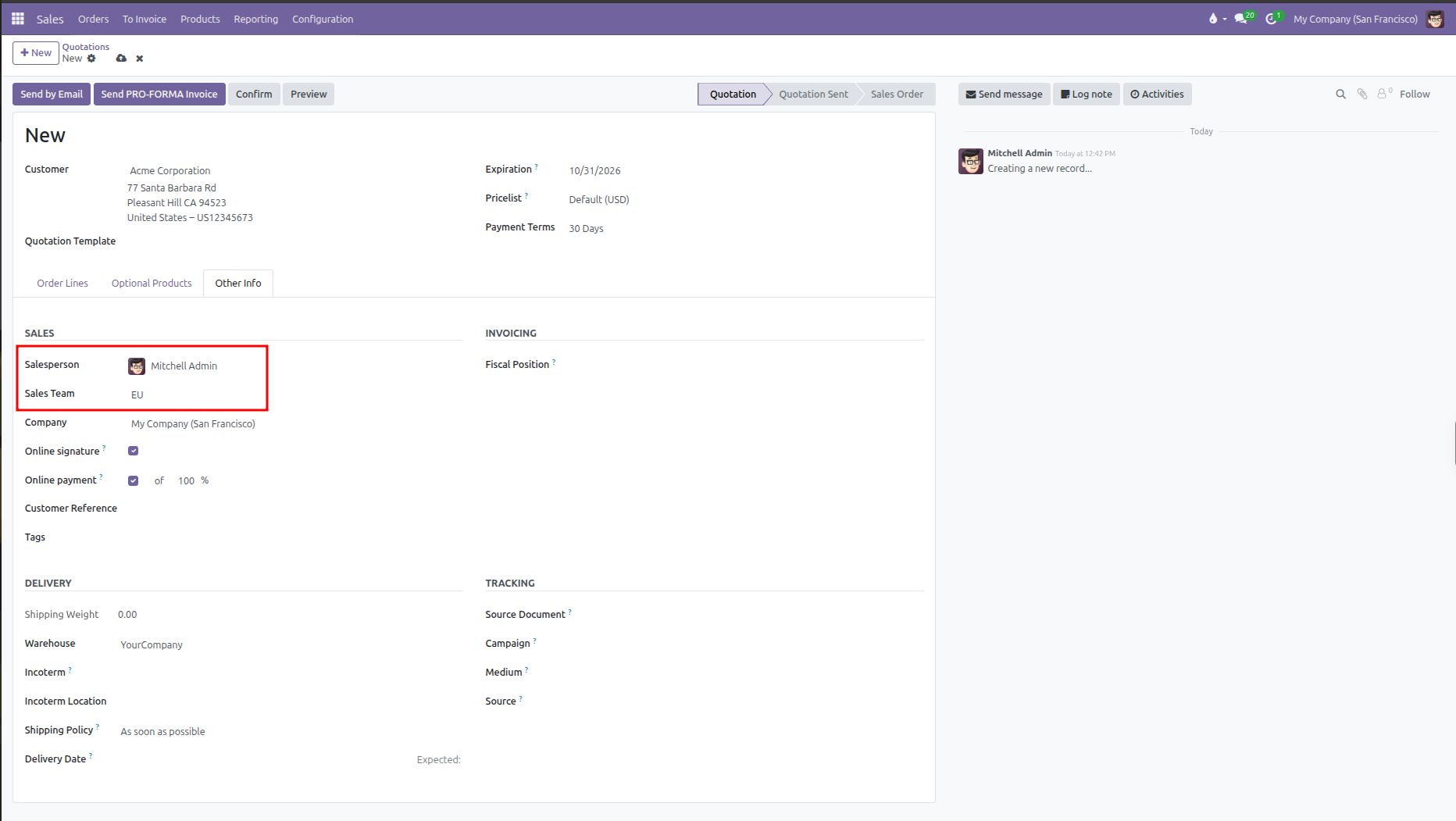Click the Confirm button
The height and width of the screenshot is (821, 1456).
pos(254,95)
